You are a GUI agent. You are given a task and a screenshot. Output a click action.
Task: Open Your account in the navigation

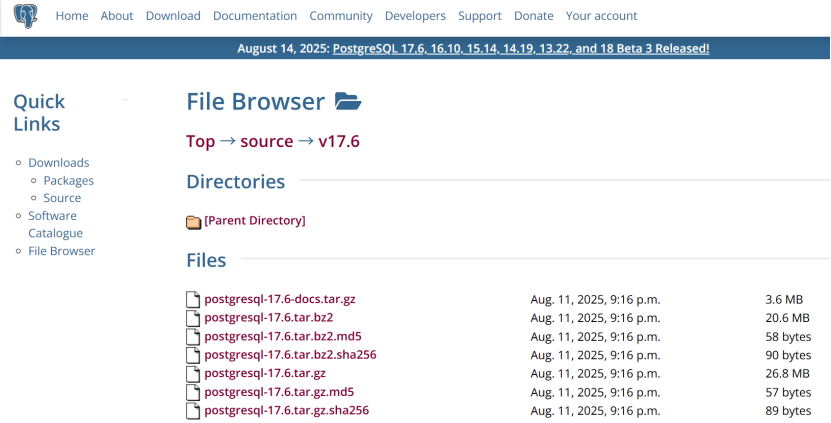click(601, 16)
